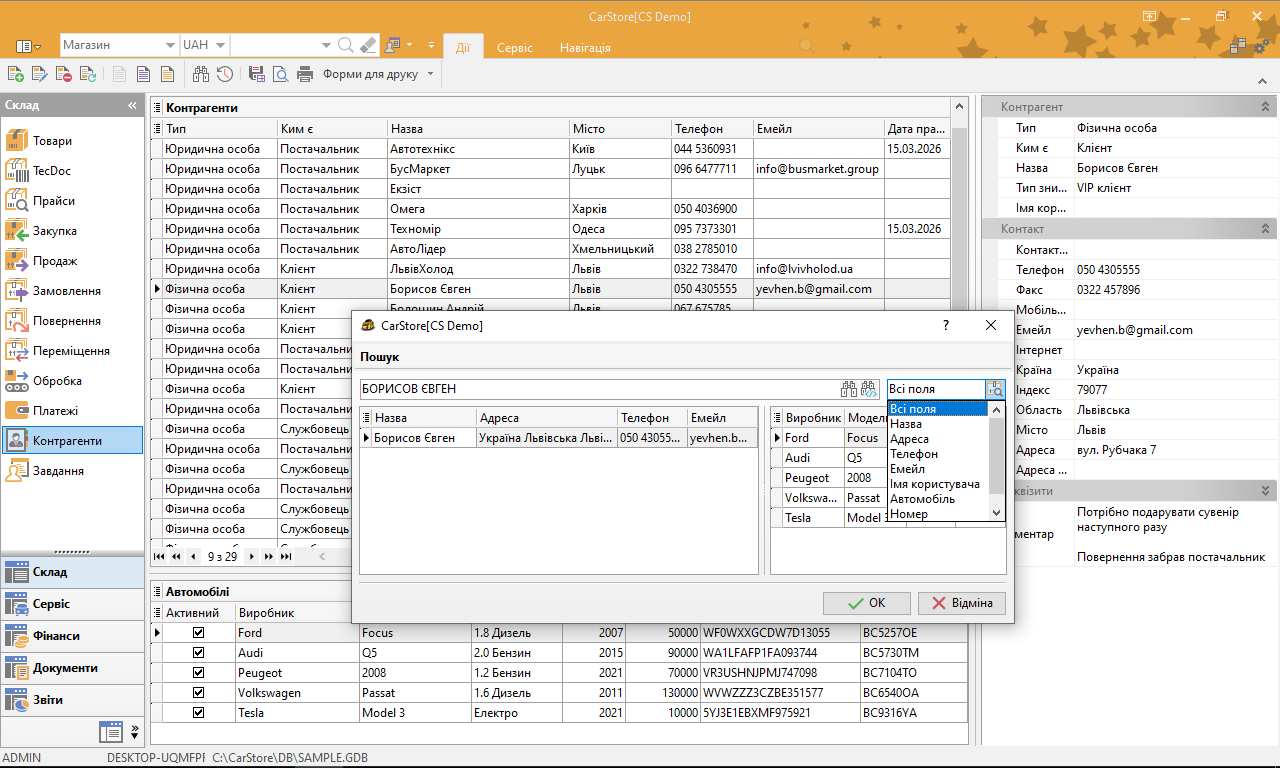Switch to the Сервіс ribbon tab

pyautogui.click(x=515, y=47)
